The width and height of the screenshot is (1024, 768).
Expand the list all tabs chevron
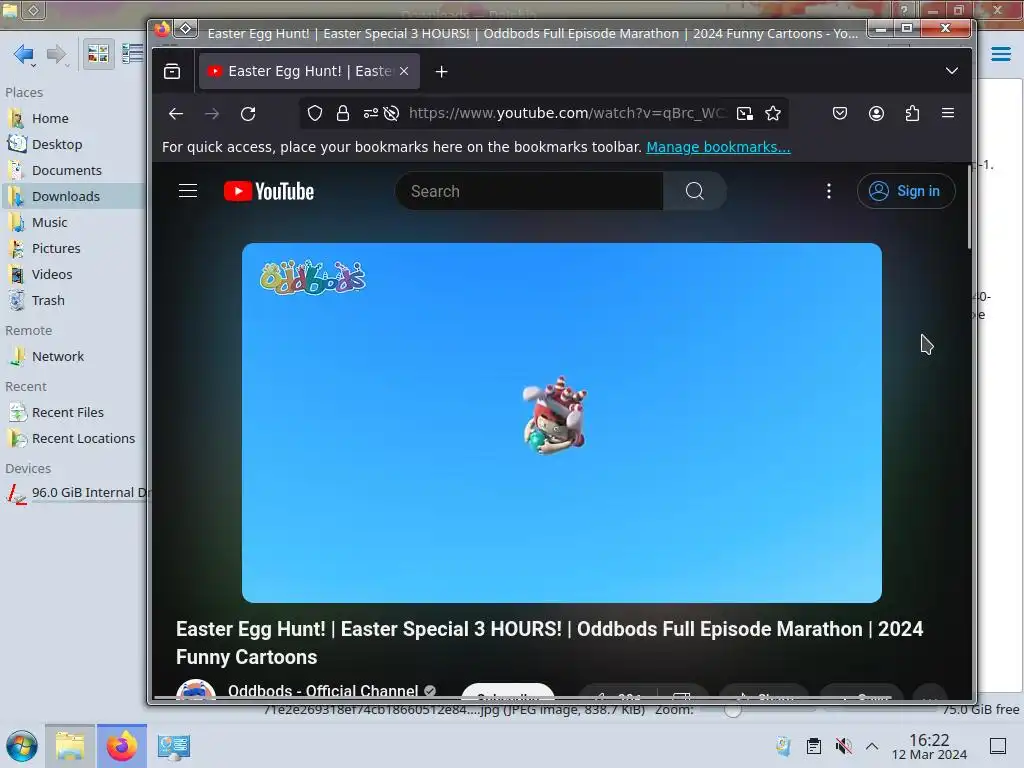[952, 71]
